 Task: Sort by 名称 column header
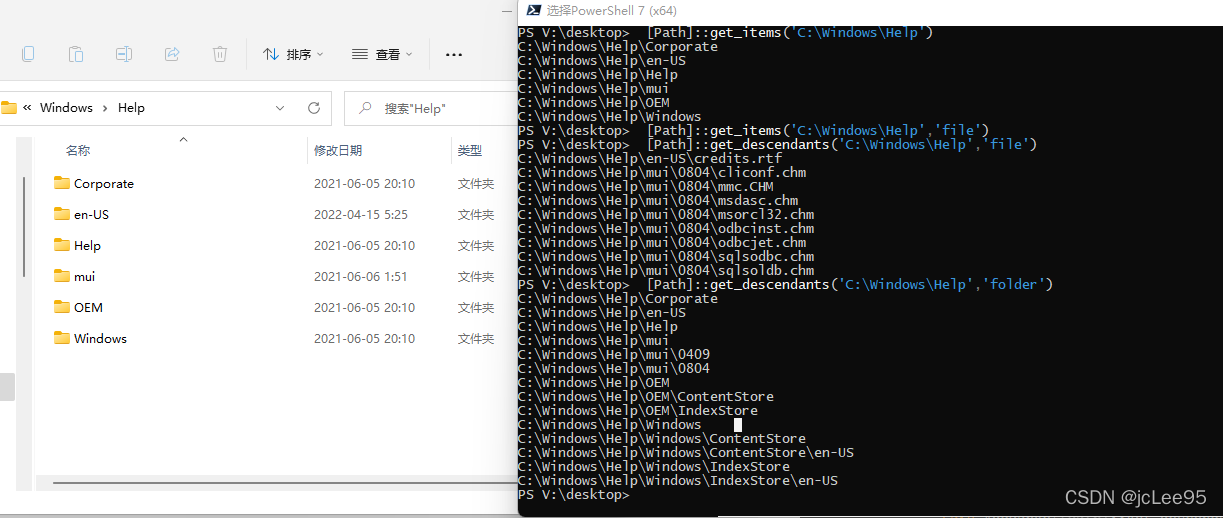[78, 151]
